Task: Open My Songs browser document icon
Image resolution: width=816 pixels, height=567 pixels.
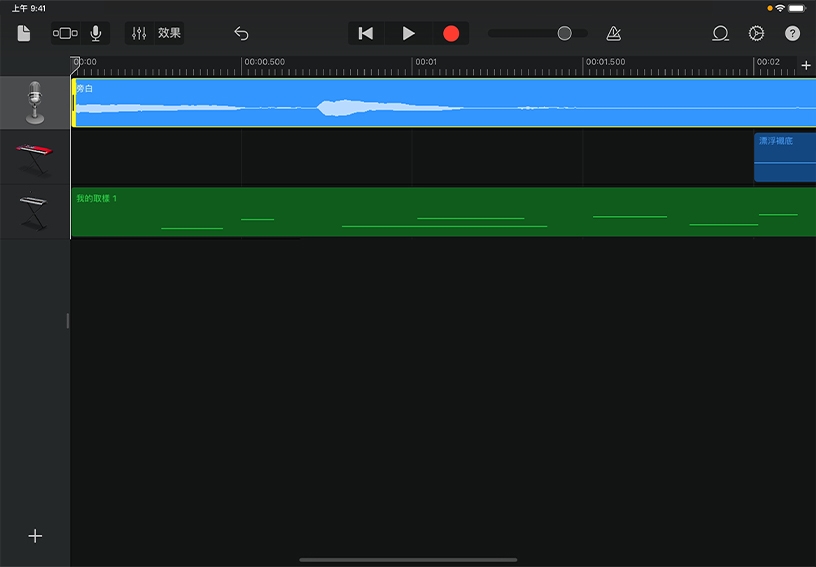Action: tap(24, 33)
